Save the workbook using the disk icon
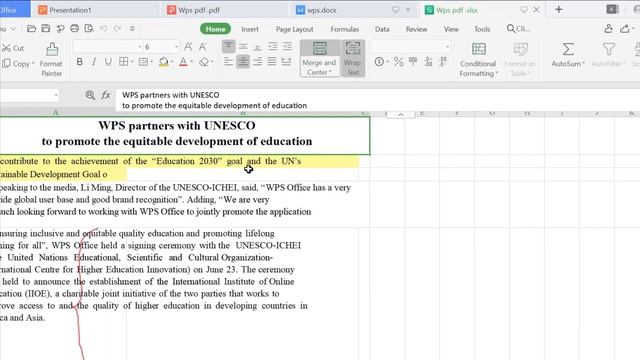This screenshot has width=640, height=360. pyautogui.click(x=46, y=29)
